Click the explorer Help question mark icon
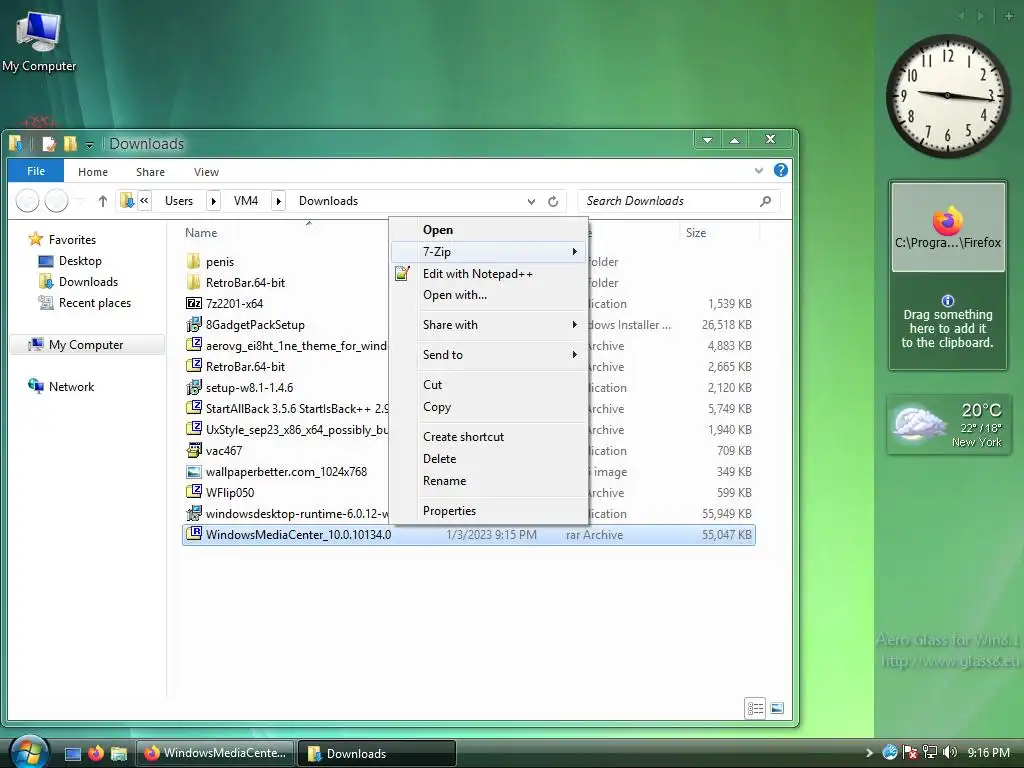The width and height of the screenshot is (1024, 768). (x=780, y=170)
